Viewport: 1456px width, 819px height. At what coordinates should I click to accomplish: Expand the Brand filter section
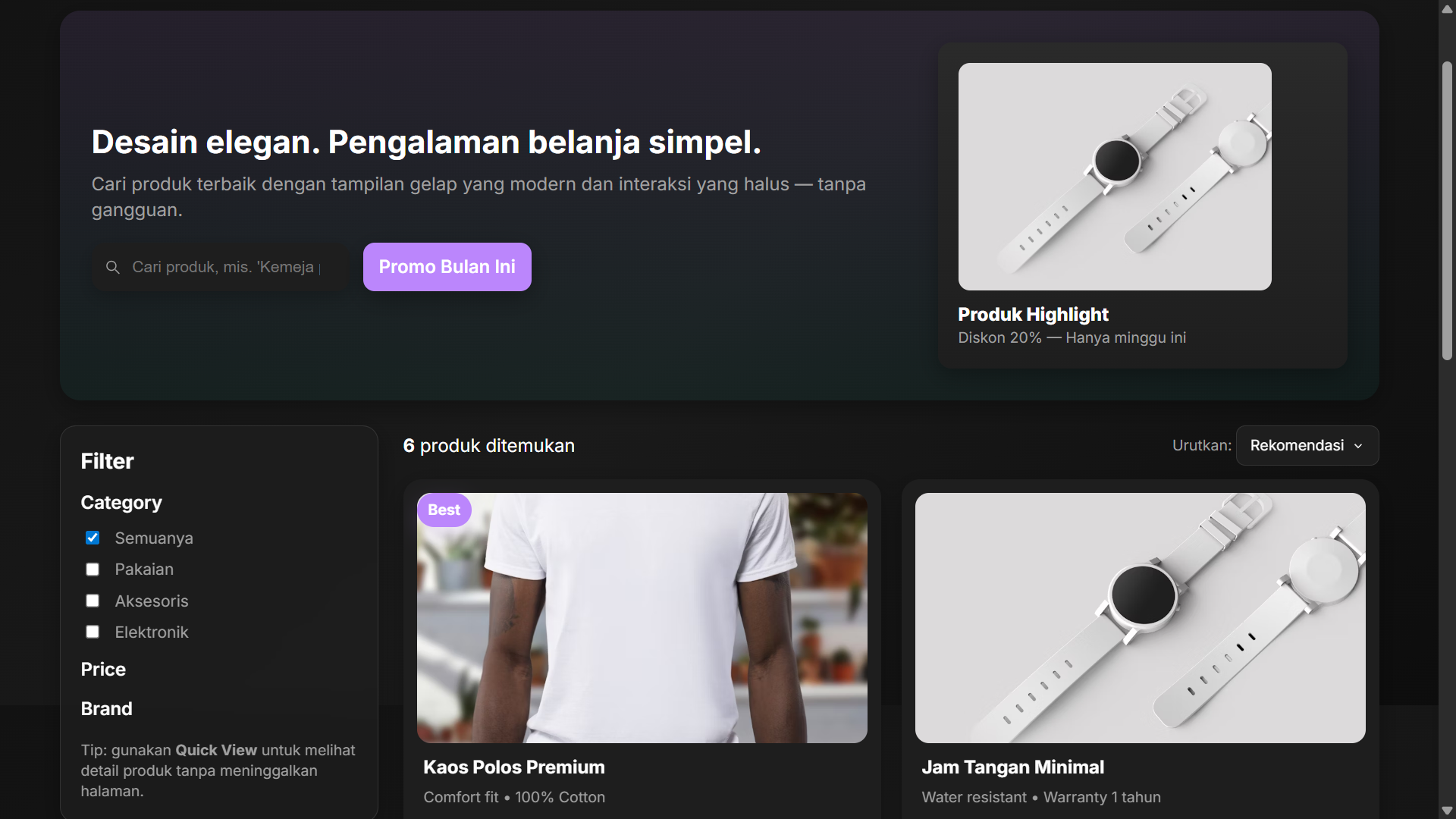(107, 708)
